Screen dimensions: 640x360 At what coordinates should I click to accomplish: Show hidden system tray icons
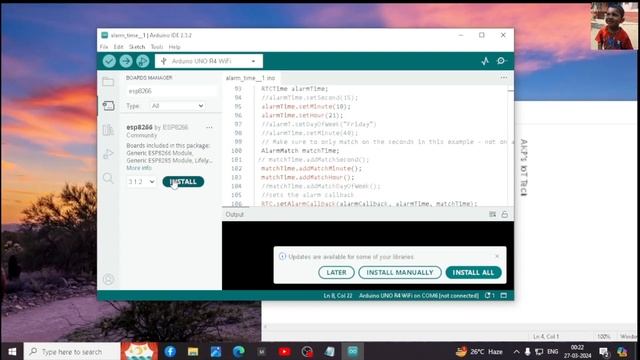516,352
